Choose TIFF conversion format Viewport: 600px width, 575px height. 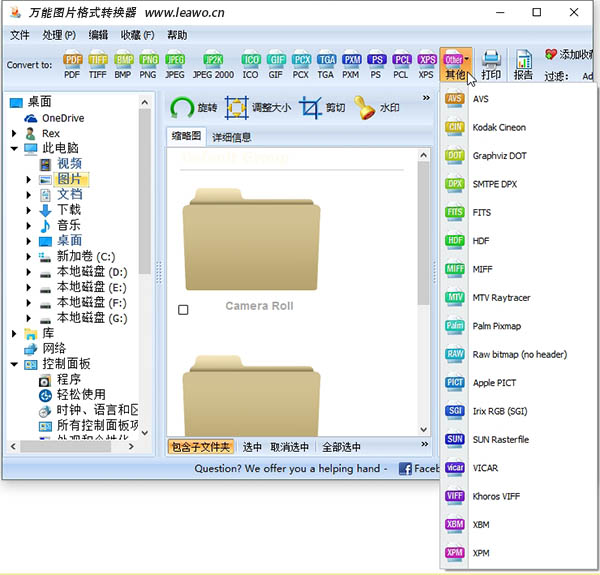[98, 64]
